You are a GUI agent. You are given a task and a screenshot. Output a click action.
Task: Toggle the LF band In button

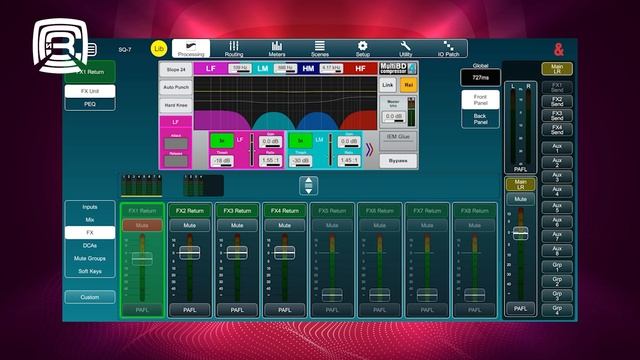(x=222, y=141)
